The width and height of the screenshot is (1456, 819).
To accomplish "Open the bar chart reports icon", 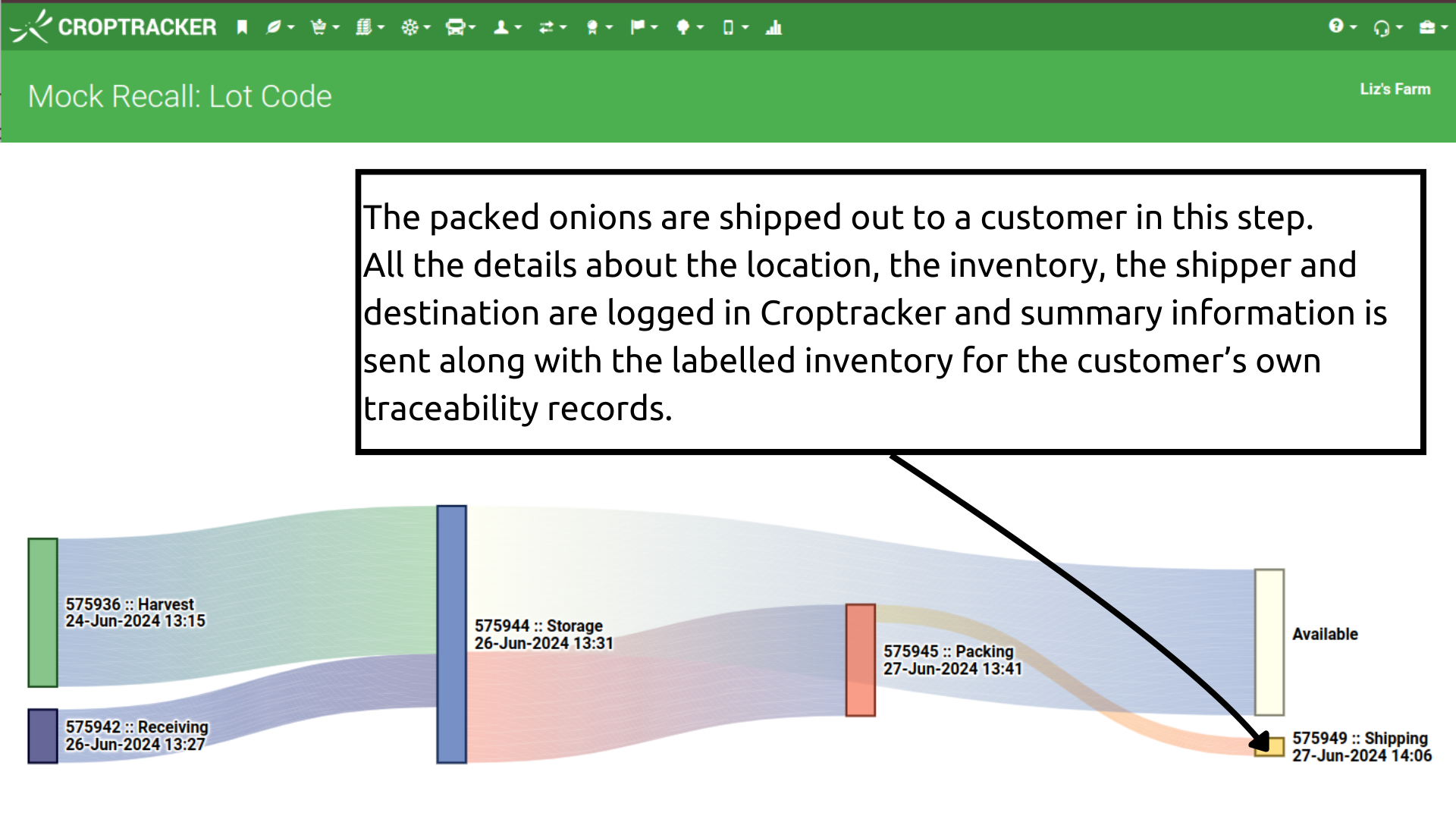I will [x=773, y=27].
